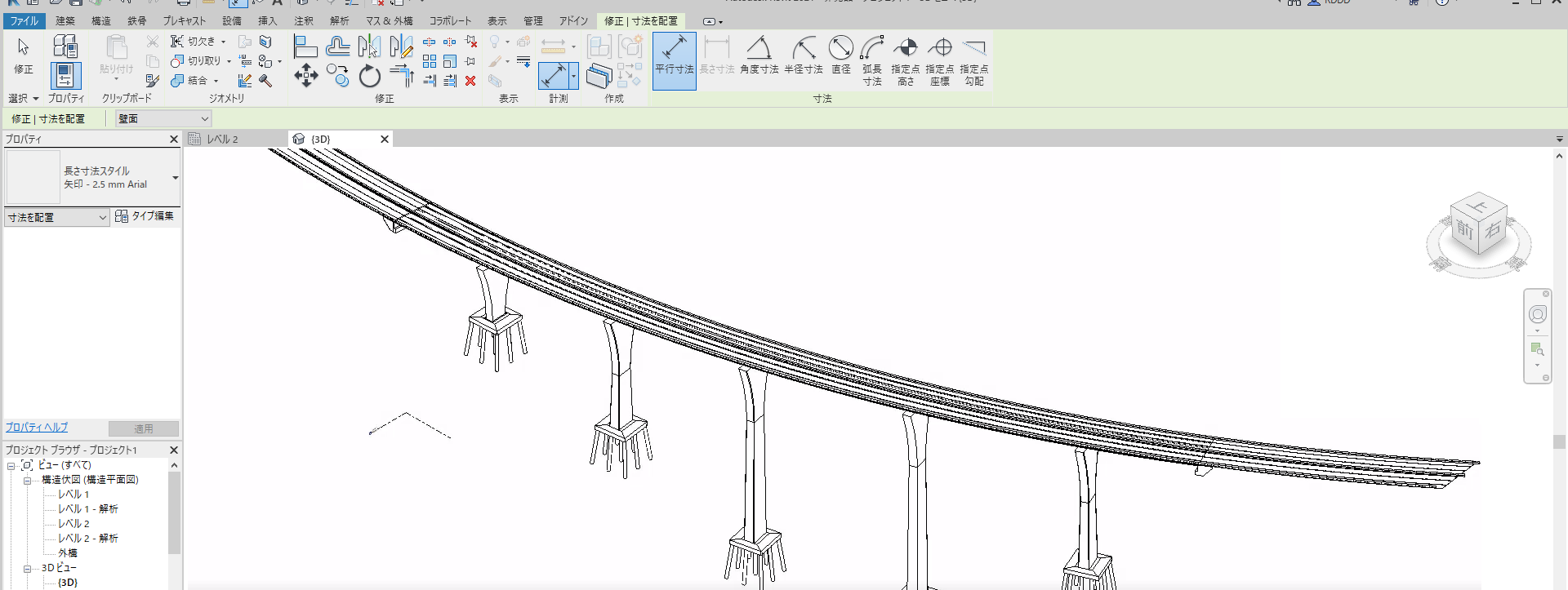This screenshot has height=590, width=1568.
Task: Open the 表示 ribbon tab
Action: tap(497, 21)
